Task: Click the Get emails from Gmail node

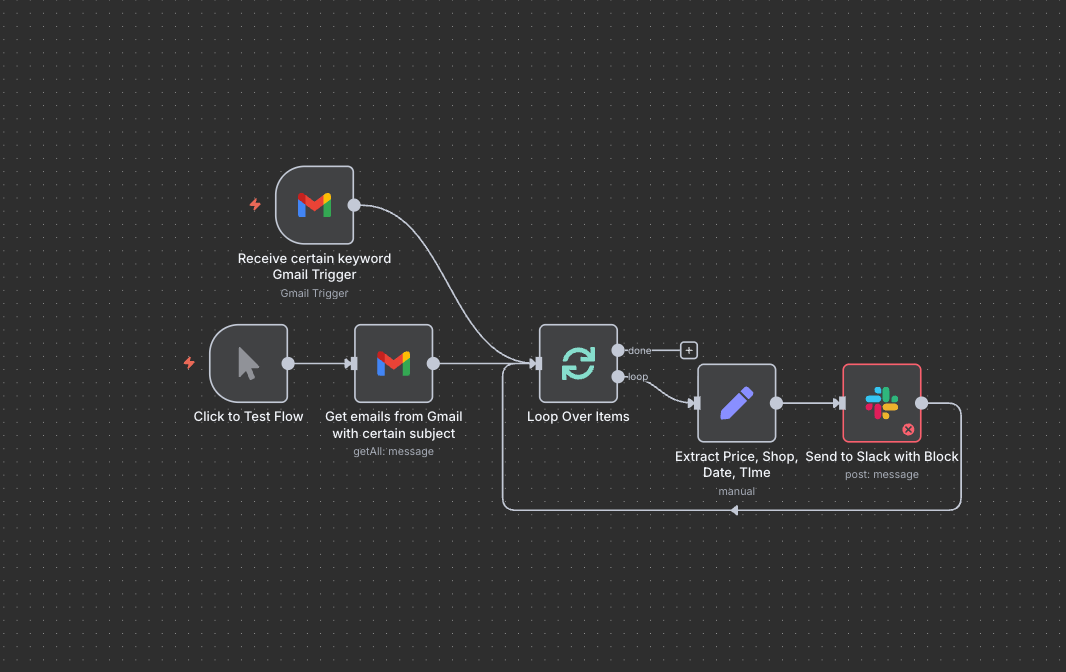Action: coord(393,364)
